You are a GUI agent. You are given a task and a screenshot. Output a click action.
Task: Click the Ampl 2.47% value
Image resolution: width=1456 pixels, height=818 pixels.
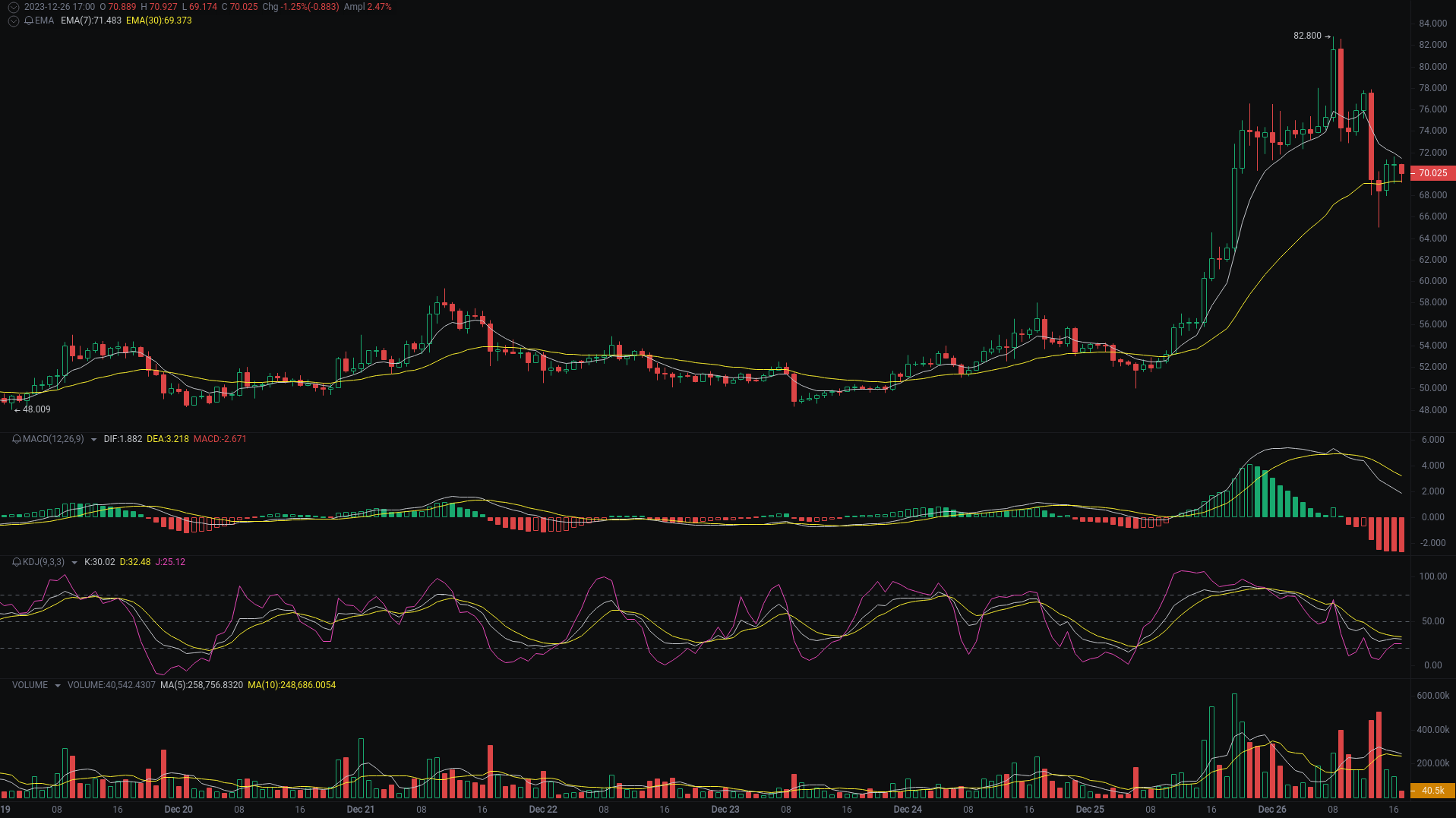pyautogui.click(x=368, y=7)
